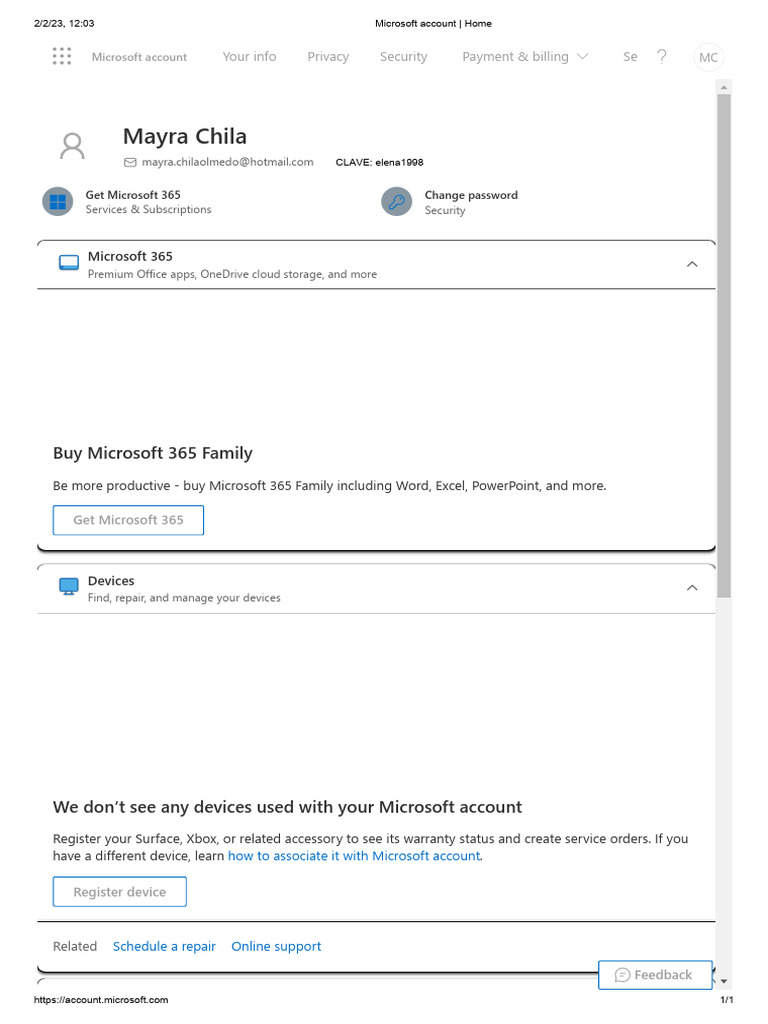Collapse the Devices section chevron
The image size is (768, 1024).
(x=692, y=588)
